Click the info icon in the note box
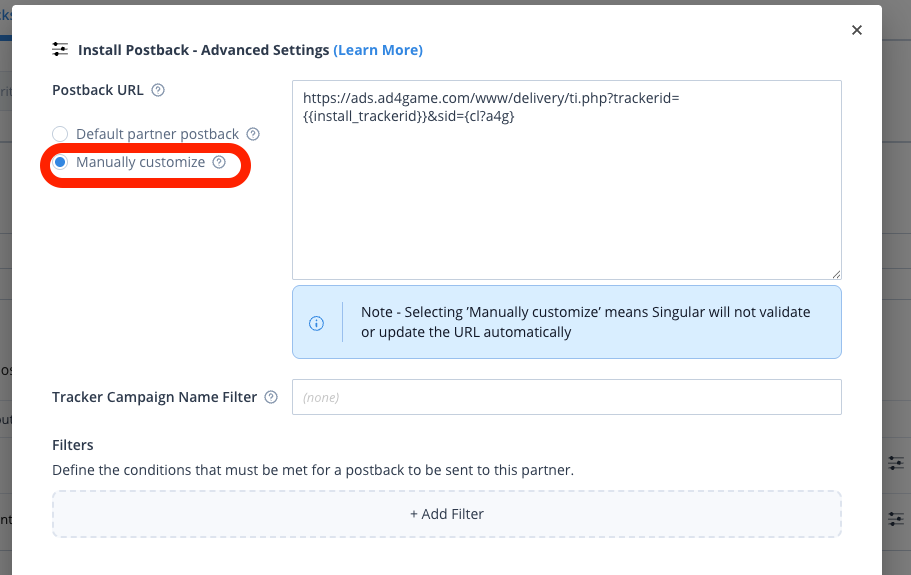Screen dimensions: 911x575 pos(317,324)
